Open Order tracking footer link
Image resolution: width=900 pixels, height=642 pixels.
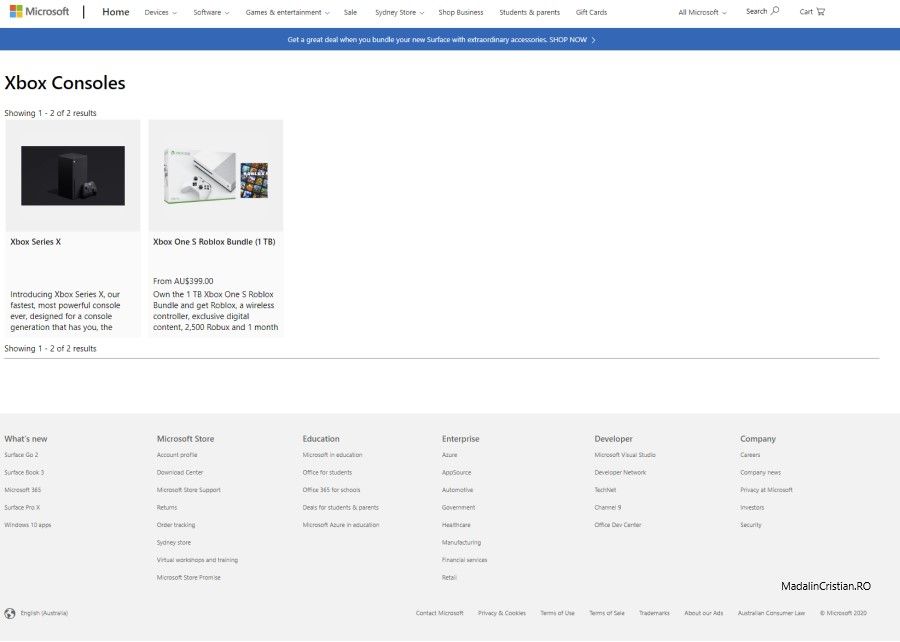pos(176,525)
